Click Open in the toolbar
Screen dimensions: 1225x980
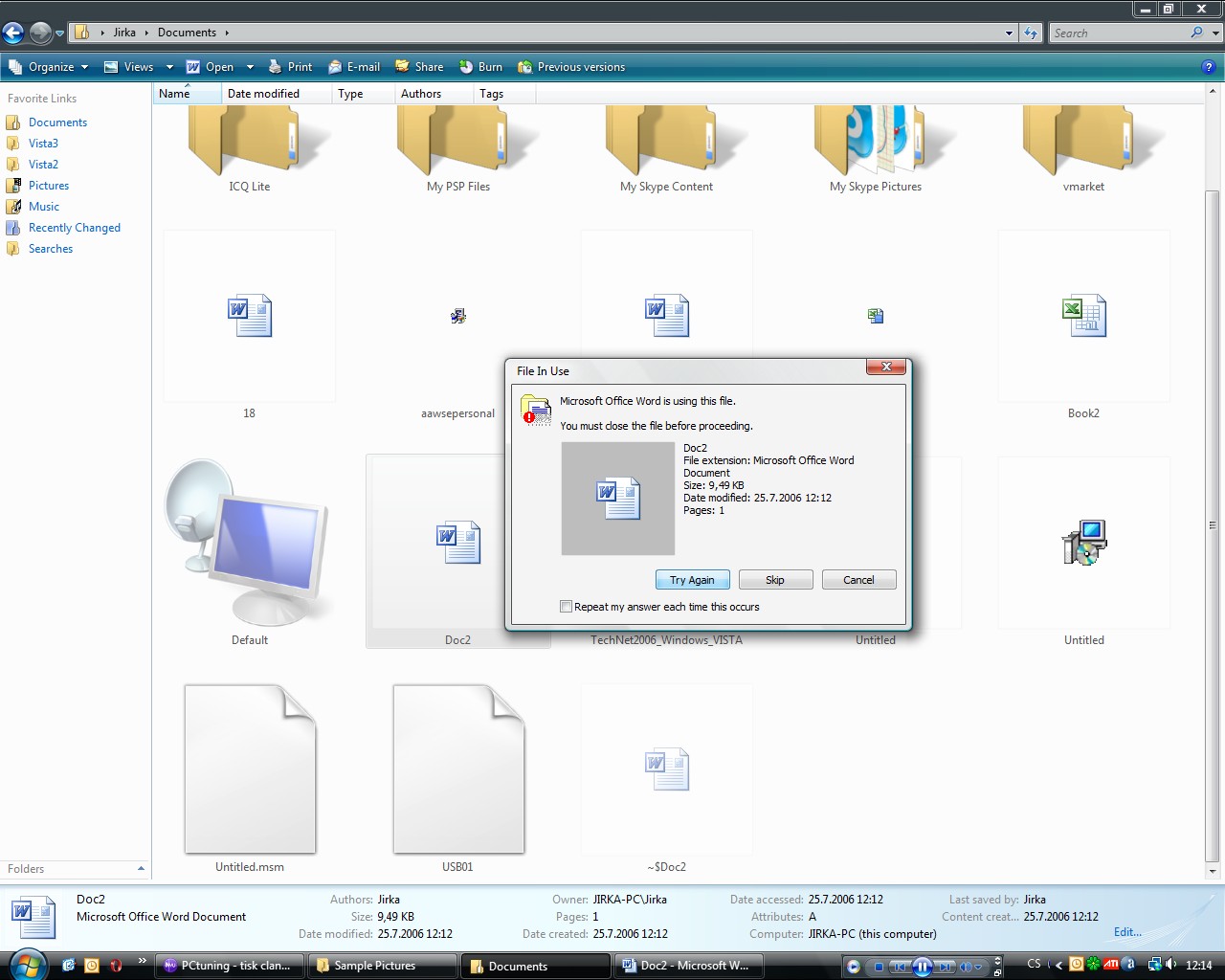click(x=210, y=67)
